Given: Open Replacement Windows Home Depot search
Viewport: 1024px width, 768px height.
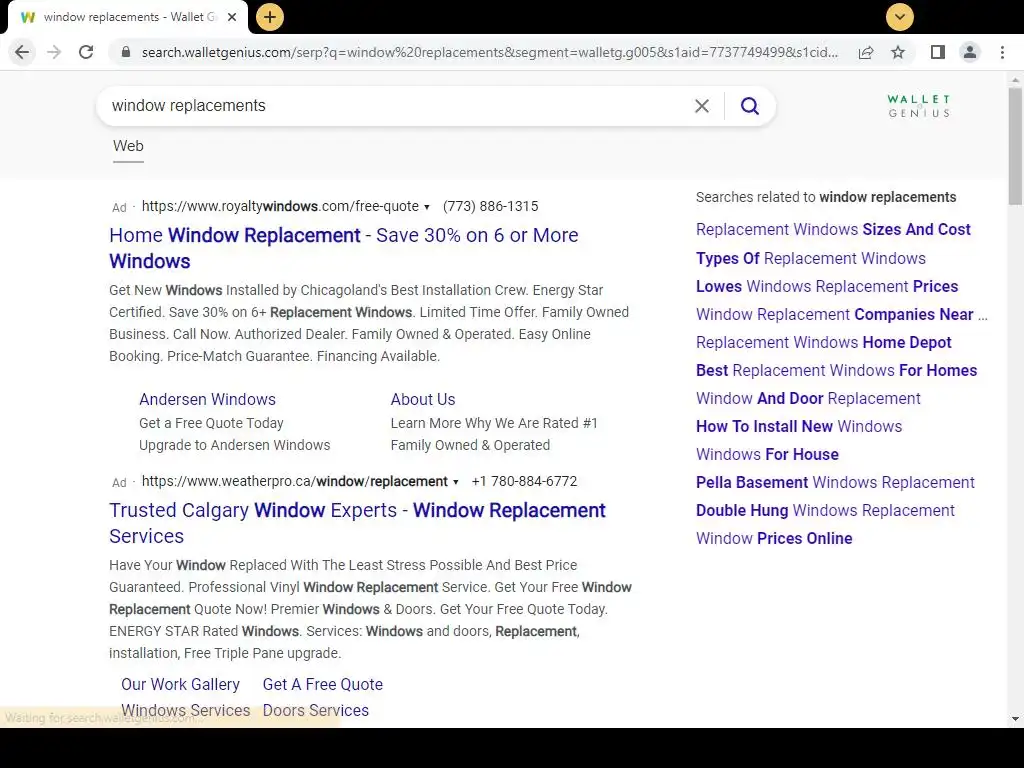Looking at the screenshot, I should (x=824, y=343).
